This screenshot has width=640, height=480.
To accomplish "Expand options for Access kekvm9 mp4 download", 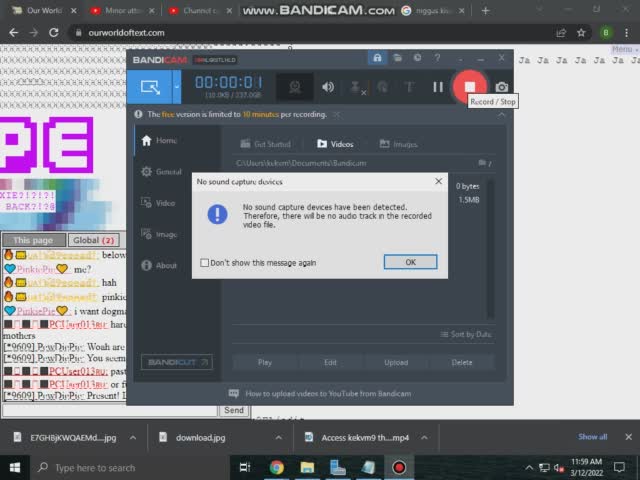I will pyautogui.click(x=424, y=438).
